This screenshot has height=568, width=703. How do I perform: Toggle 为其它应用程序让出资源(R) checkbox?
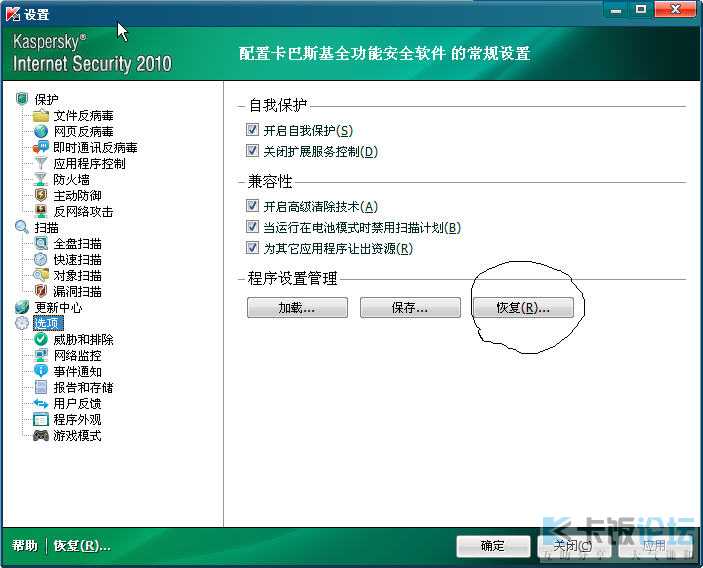252,248
